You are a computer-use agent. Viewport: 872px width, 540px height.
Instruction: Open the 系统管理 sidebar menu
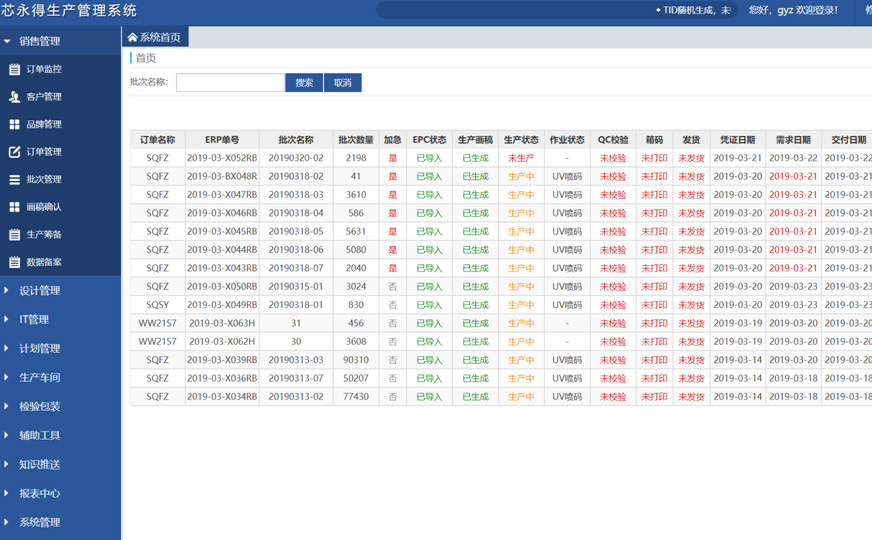[40, 522]
